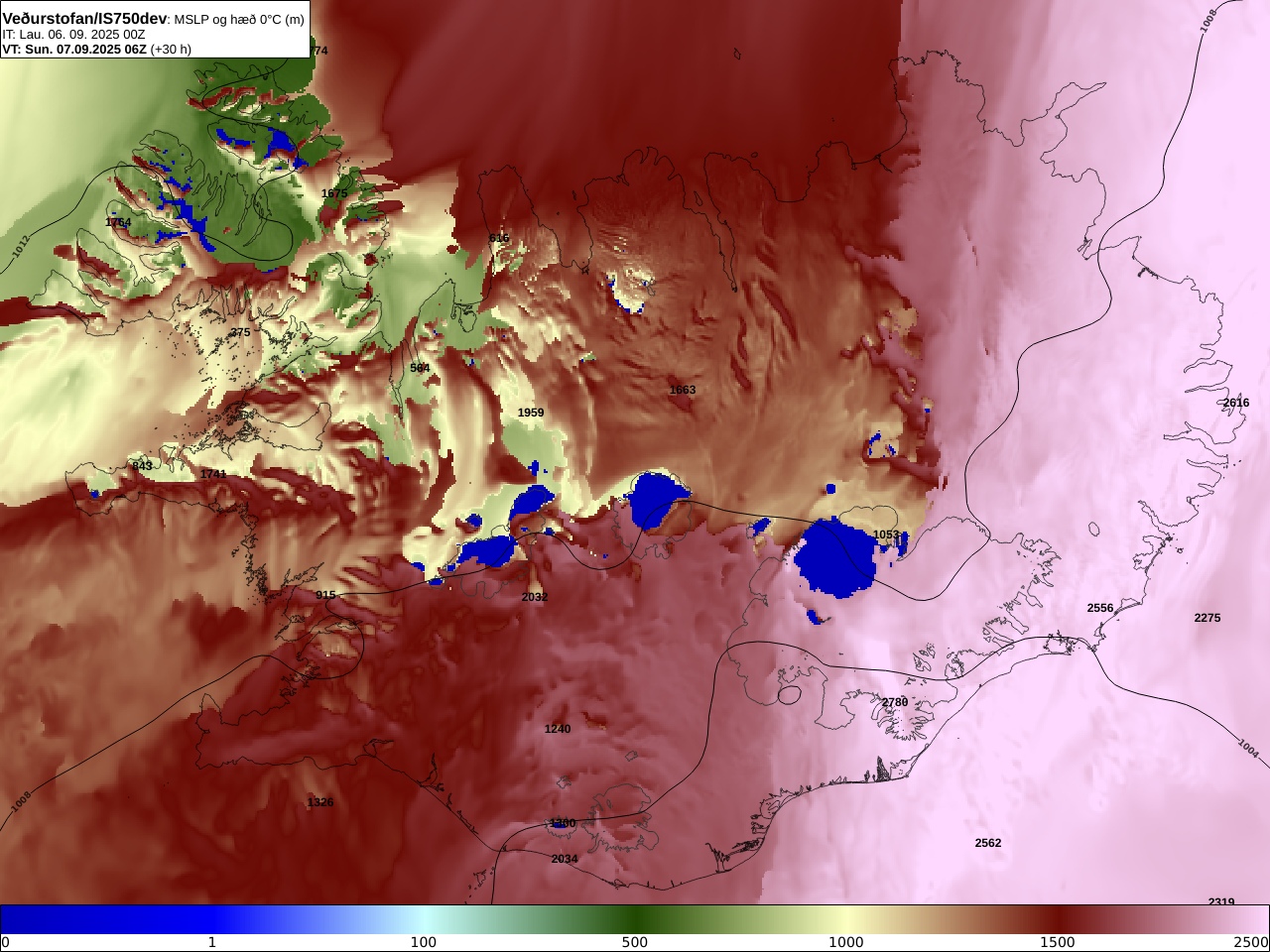Image resolution: width=1270 pixels, height=952 pixels.
Task: Click the '(+30 h)' forecast offset text
Action: pos(171,49)
